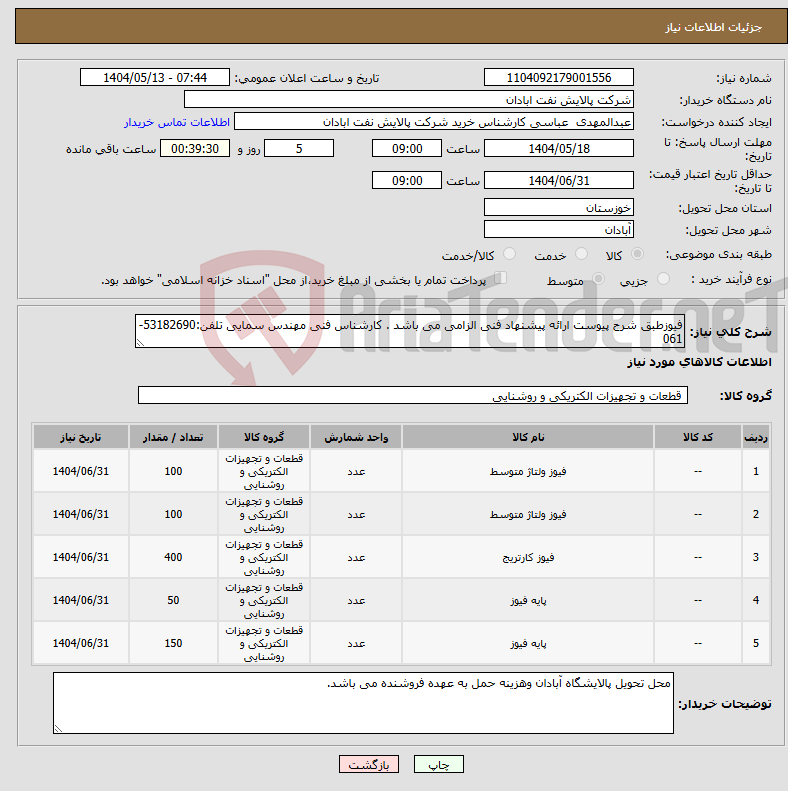The width and height of the screenshot is (788, 791).
Task: Select the متوسط purchase type radio
Action: [599, 278]
